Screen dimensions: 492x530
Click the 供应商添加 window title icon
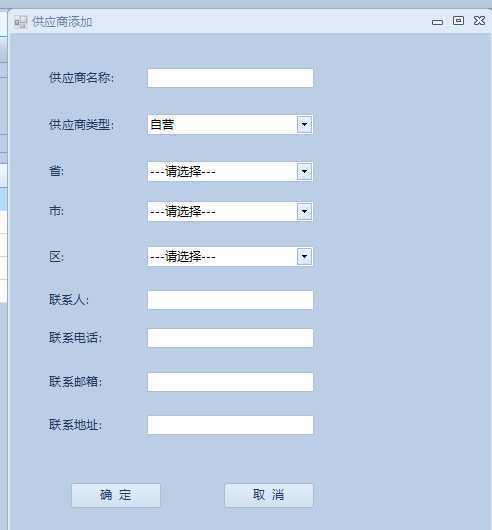coord(20,22)
